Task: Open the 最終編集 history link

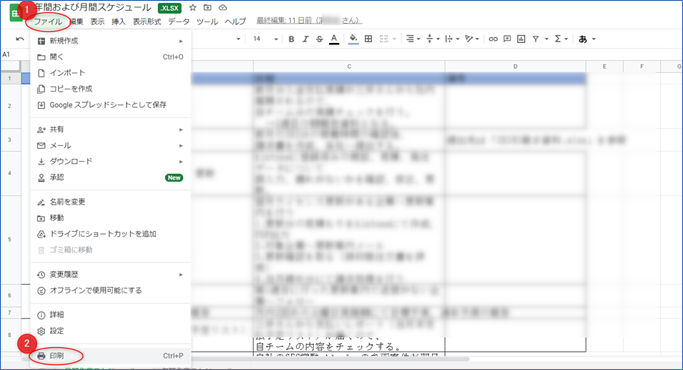Action: [309, 20]
